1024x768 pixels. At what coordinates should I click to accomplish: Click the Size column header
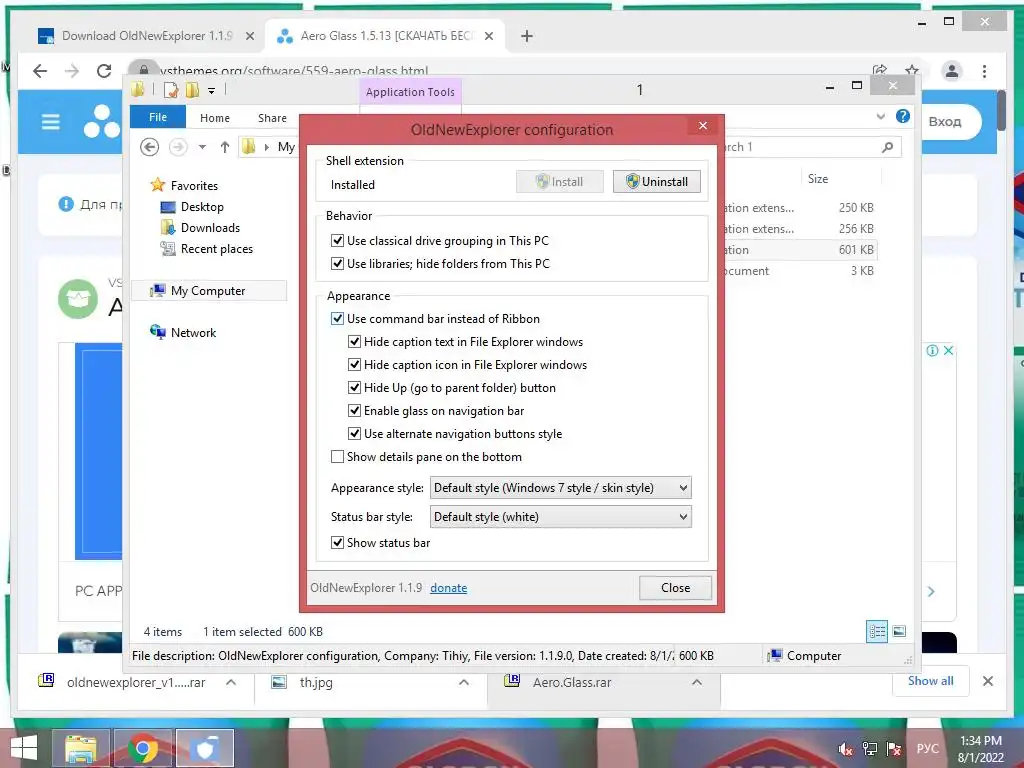[x=818, y=179]
